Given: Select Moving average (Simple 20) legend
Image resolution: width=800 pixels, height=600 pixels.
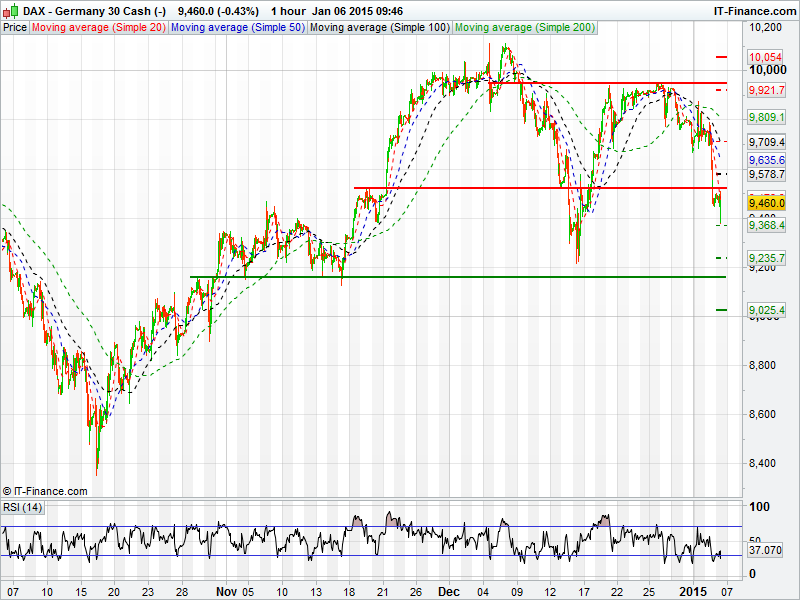Looking at the screenshot, I should (98, 28).
